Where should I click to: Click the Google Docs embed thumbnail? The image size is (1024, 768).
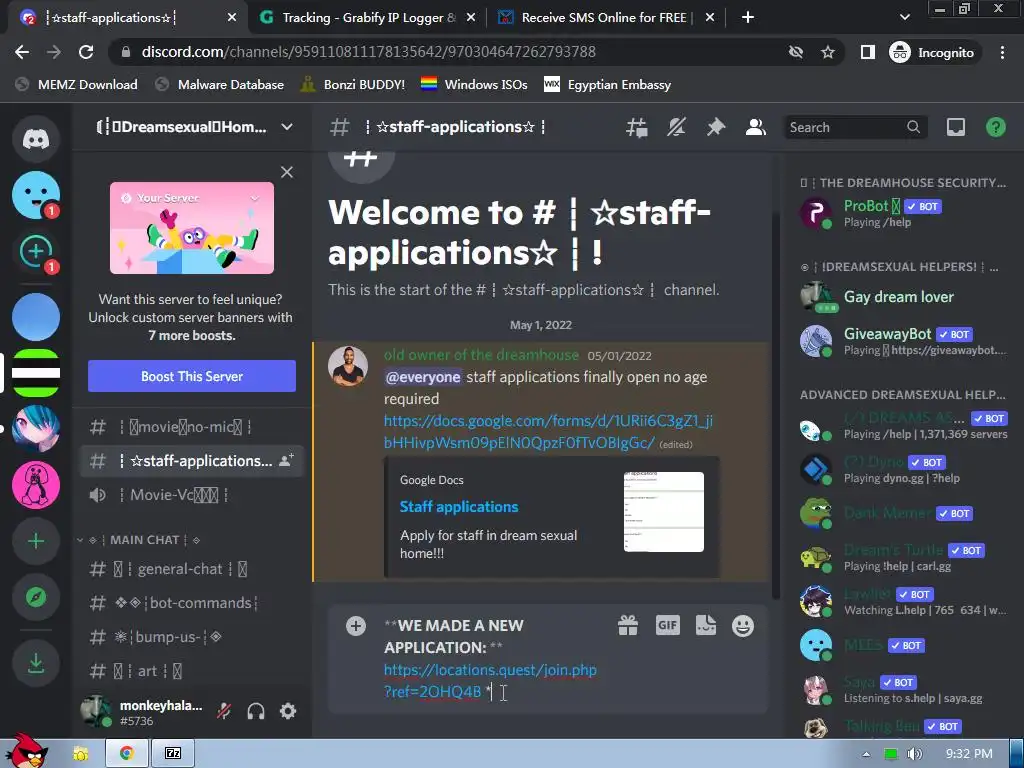coord(664,511)
